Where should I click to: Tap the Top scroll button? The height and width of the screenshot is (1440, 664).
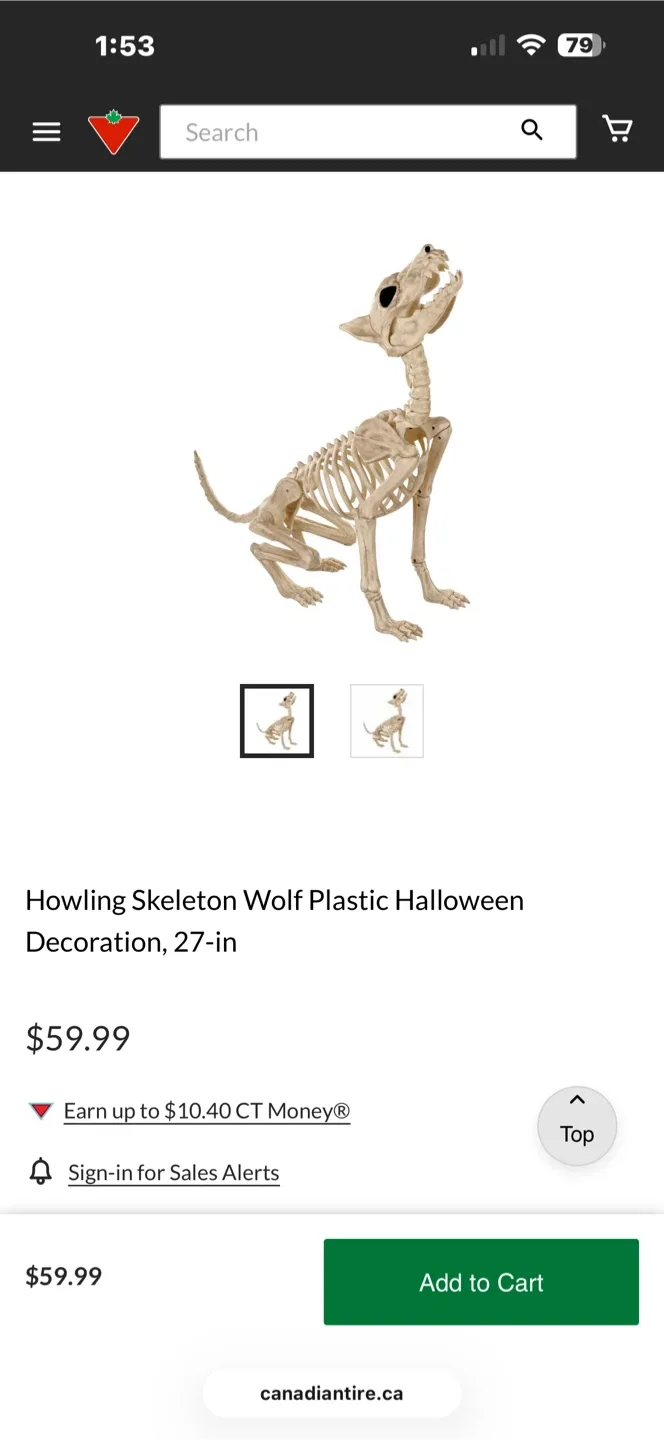577,1126
